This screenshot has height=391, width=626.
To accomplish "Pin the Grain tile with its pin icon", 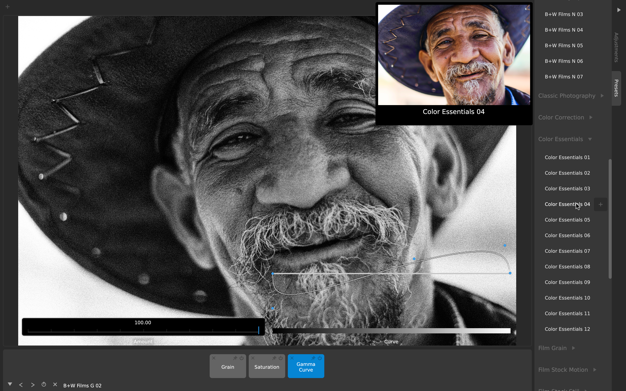I will (235, 358).
